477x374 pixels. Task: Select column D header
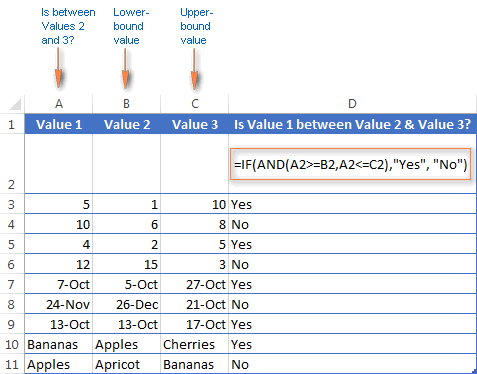click(352, 104)
